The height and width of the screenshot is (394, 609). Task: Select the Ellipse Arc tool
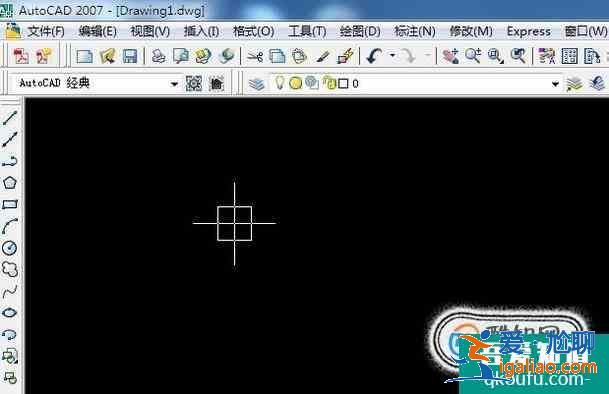[x=10, y=334]
